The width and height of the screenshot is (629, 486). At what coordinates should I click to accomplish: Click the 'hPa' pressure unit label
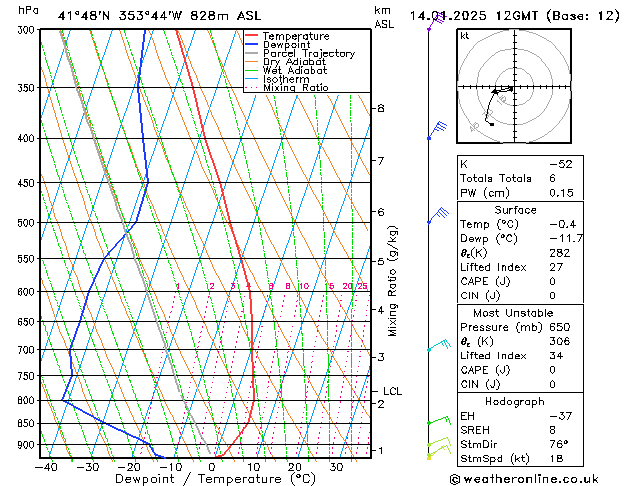click(x=28, y=10)
